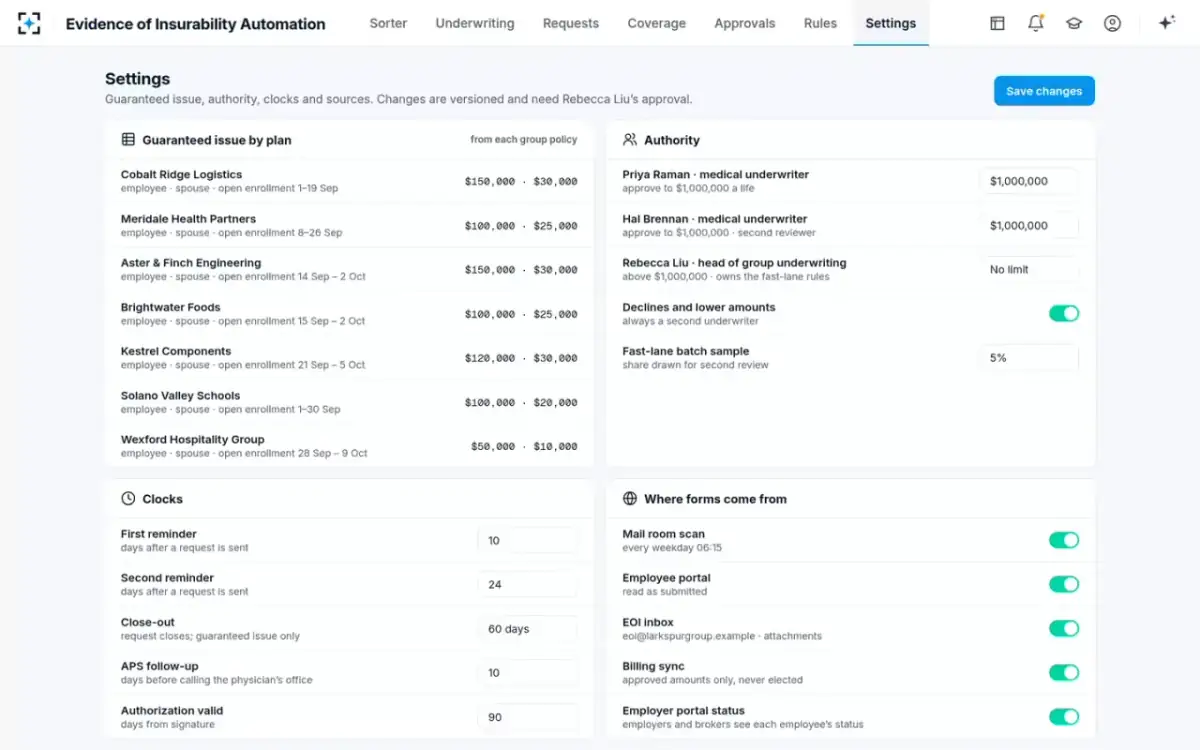1200x750 pixels.
Task: Click Cobalt Ridge's $150,000 · $30,000 amounts
Action: coord(521,182)
